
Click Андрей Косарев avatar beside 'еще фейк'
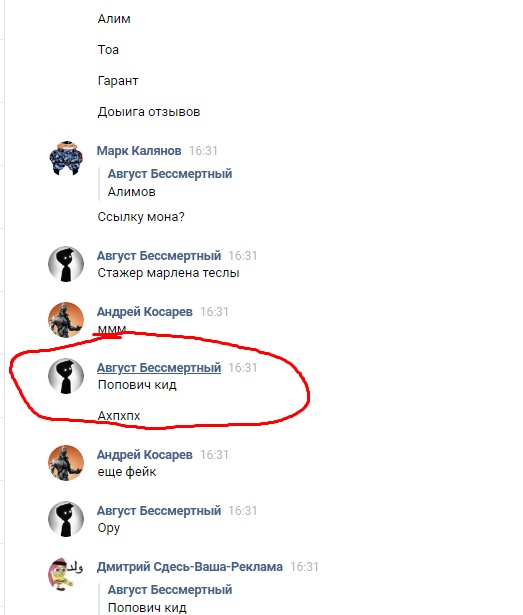click(x=66, y=463)
